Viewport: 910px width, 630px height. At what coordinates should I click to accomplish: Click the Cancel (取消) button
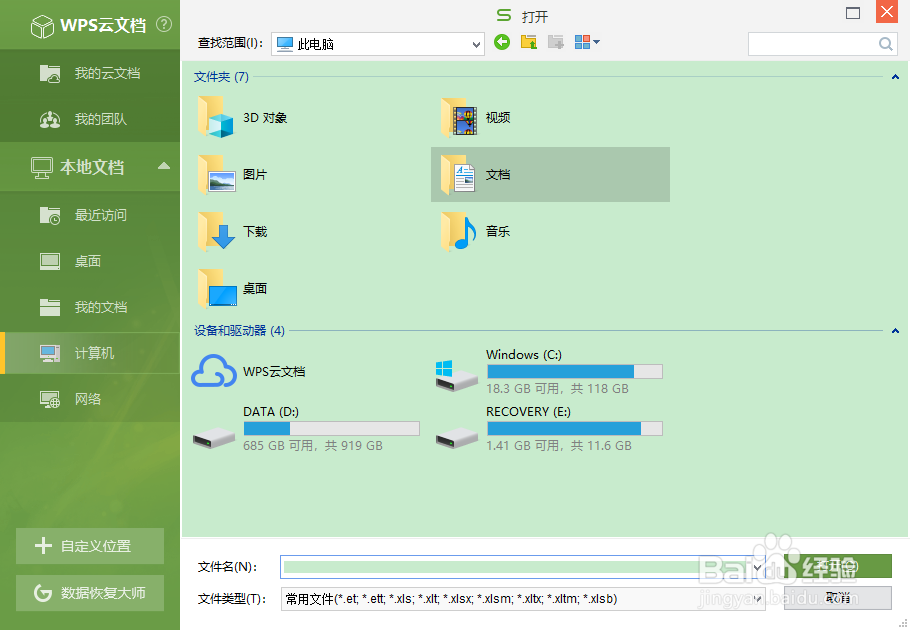(837, 598)
